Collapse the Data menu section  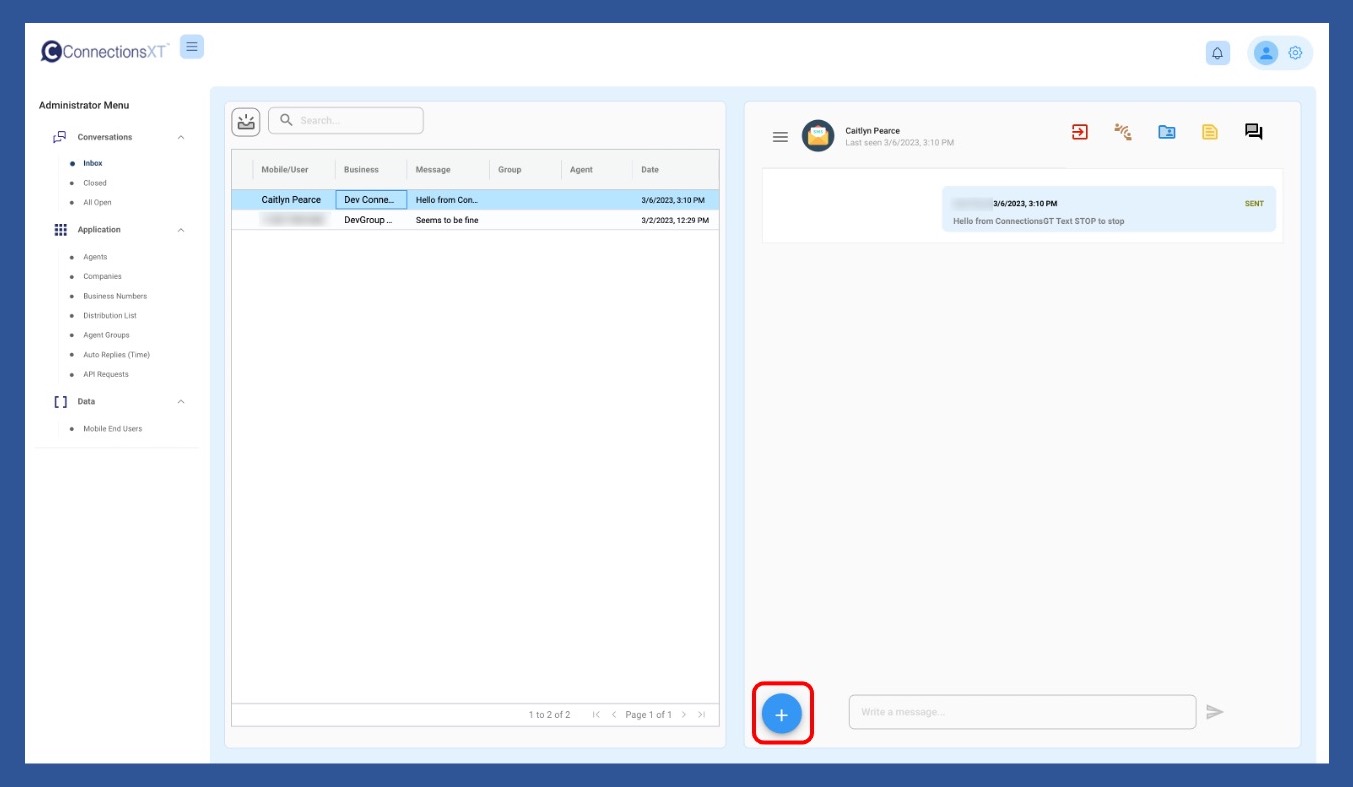(x=181, y=402)
